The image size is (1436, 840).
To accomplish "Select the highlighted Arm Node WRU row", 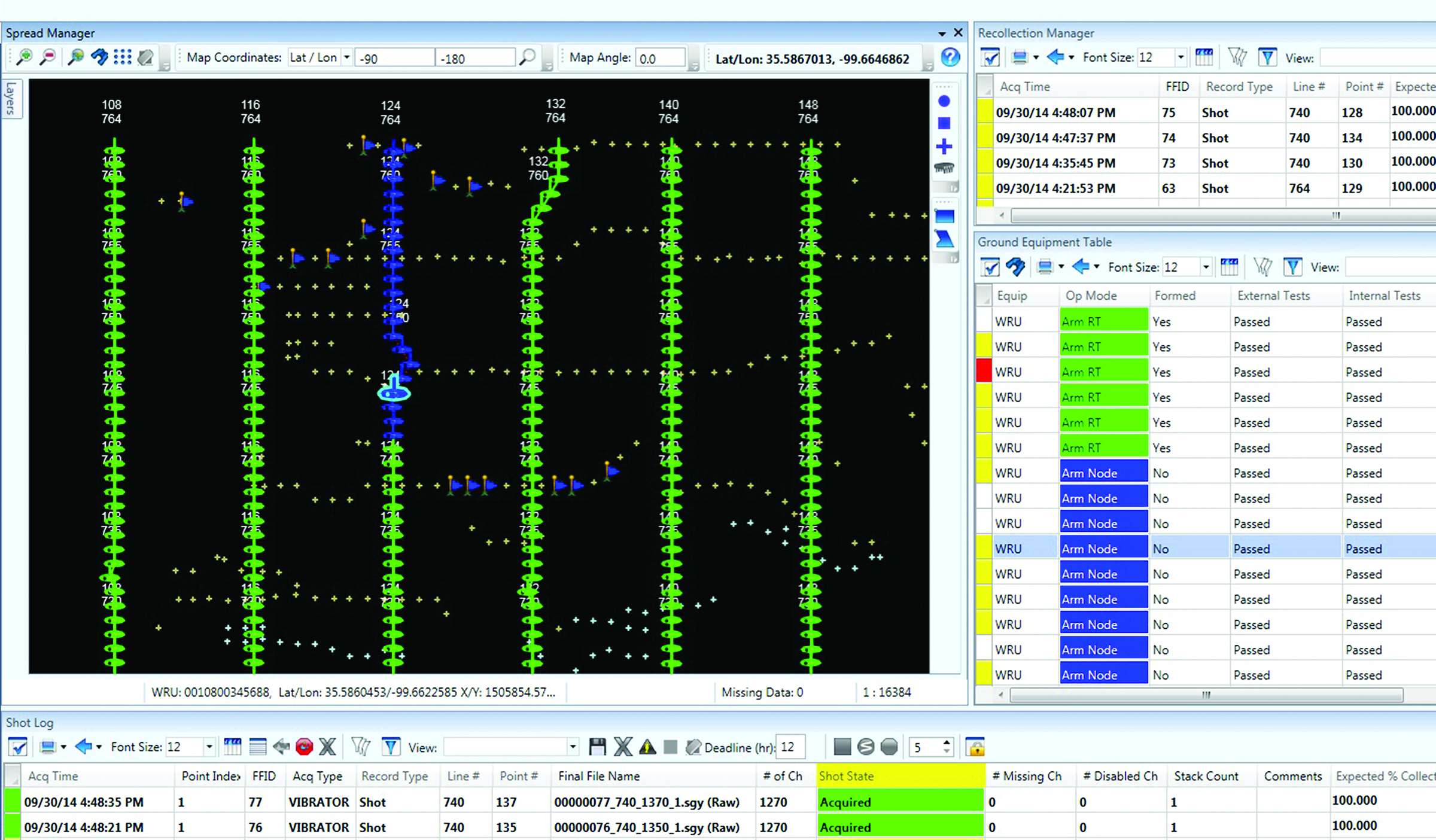I will click(1206, 549).
